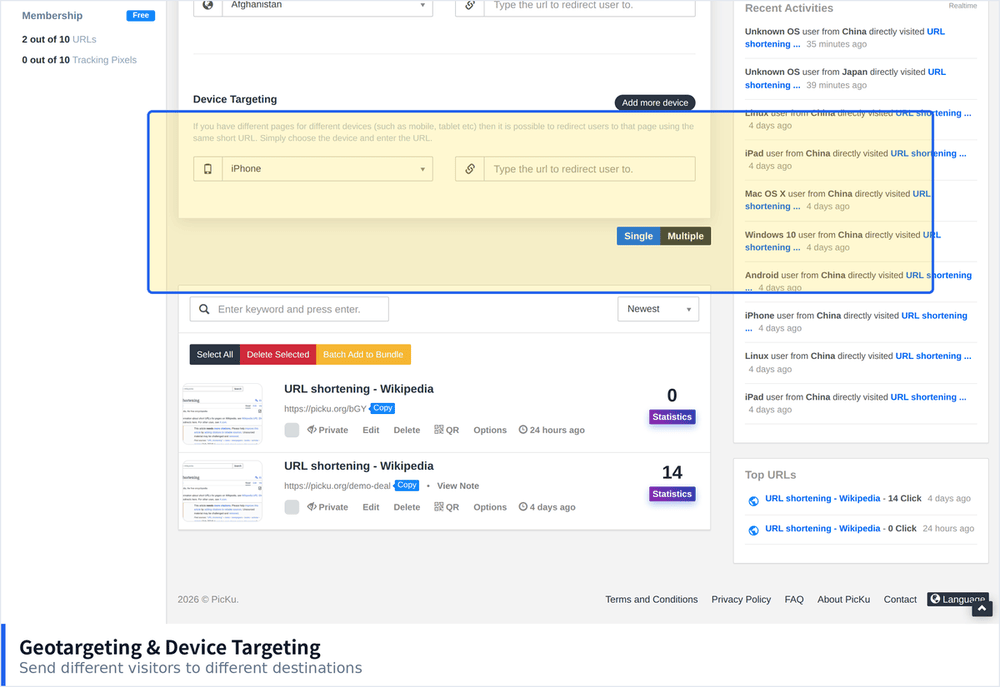The width and height of the screenshot is (1000, 687).
Task: Click Edit on the picku.org/bGY link
Action: (371, 430)
